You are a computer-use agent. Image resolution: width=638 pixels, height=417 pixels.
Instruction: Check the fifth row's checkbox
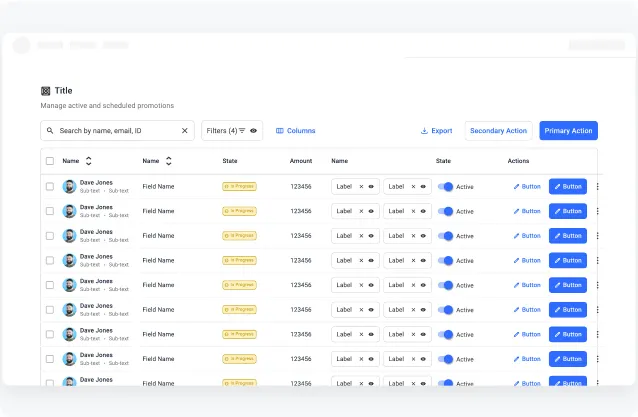[x=50, y=285]
